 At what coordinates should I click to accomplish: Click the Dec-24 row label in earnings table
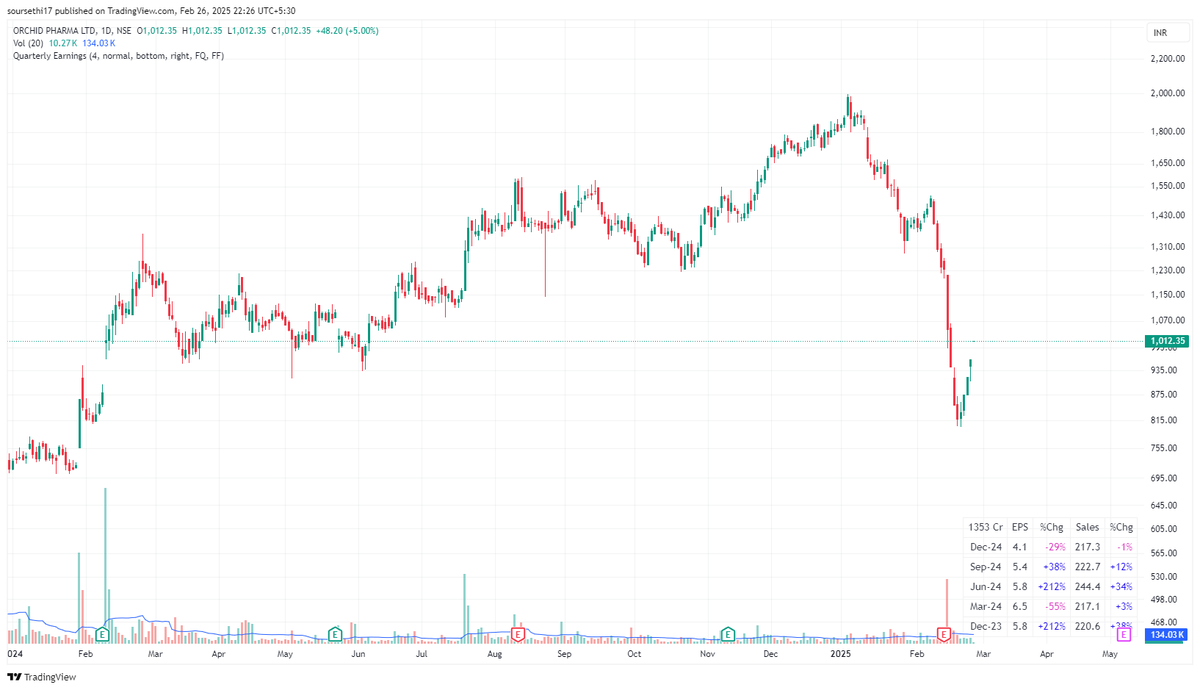[x=986, y=547]
